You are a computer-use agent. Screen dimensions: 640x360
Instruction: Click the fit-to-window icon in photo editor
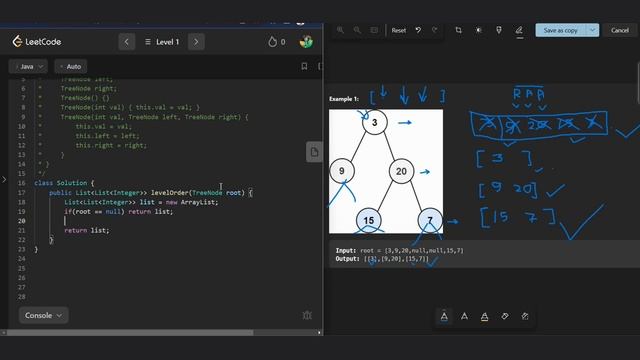(374, 30)
